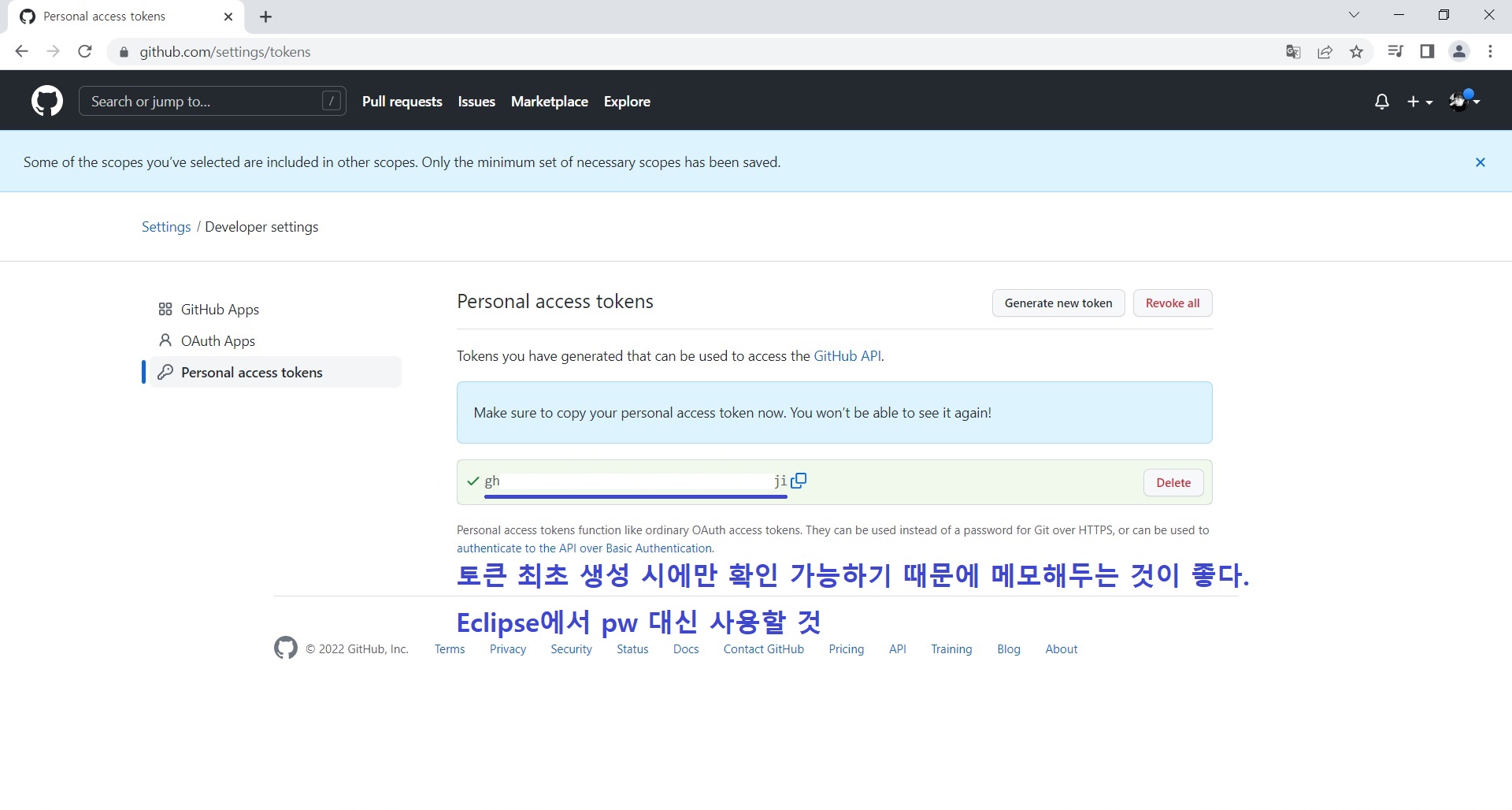Open Explore in the header
The width and height of the screenshot is (1512, 810).
click(627, 102)
